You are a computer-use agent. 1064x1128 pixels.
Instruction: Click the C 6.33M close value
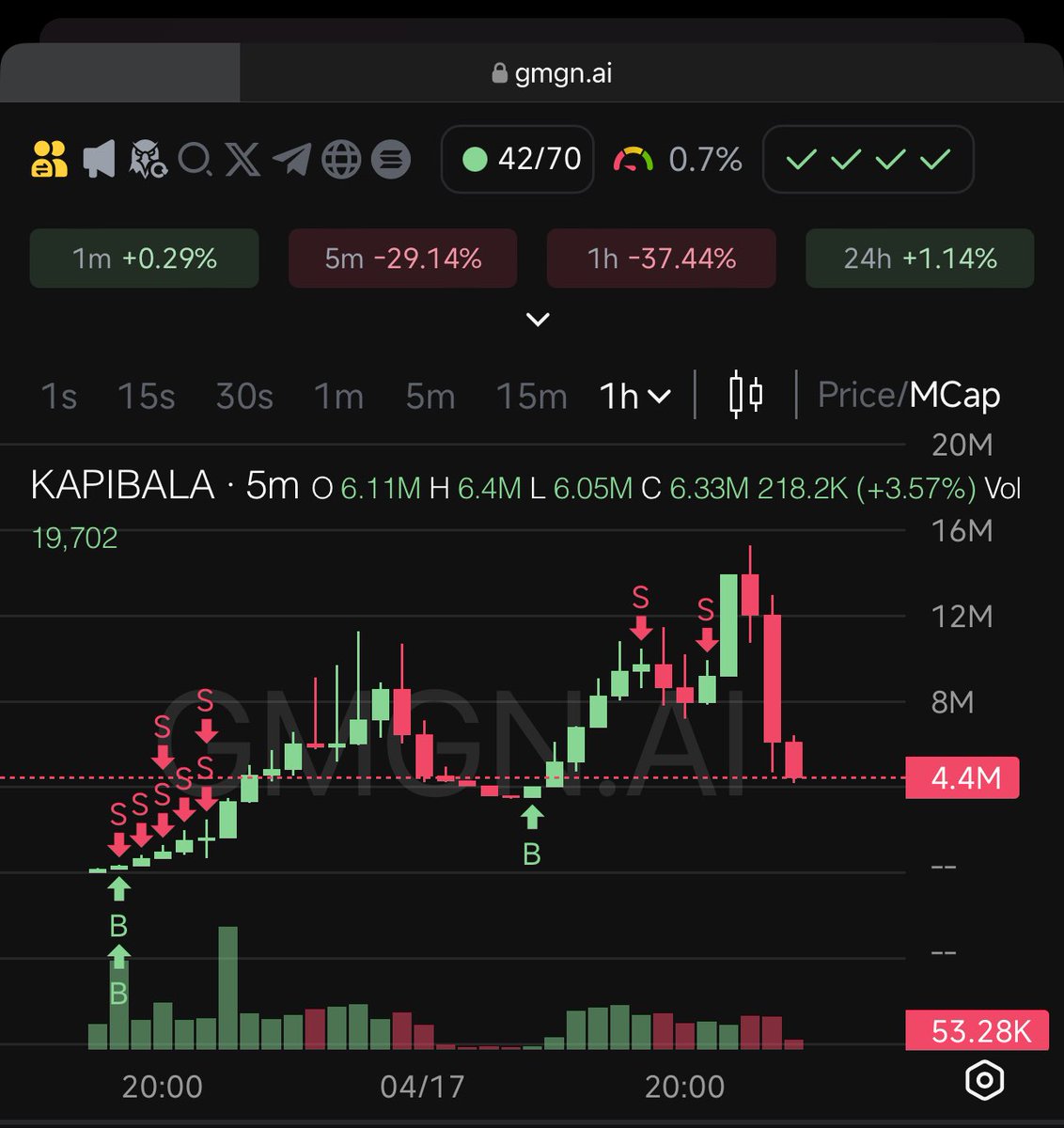tap(695, 489)
